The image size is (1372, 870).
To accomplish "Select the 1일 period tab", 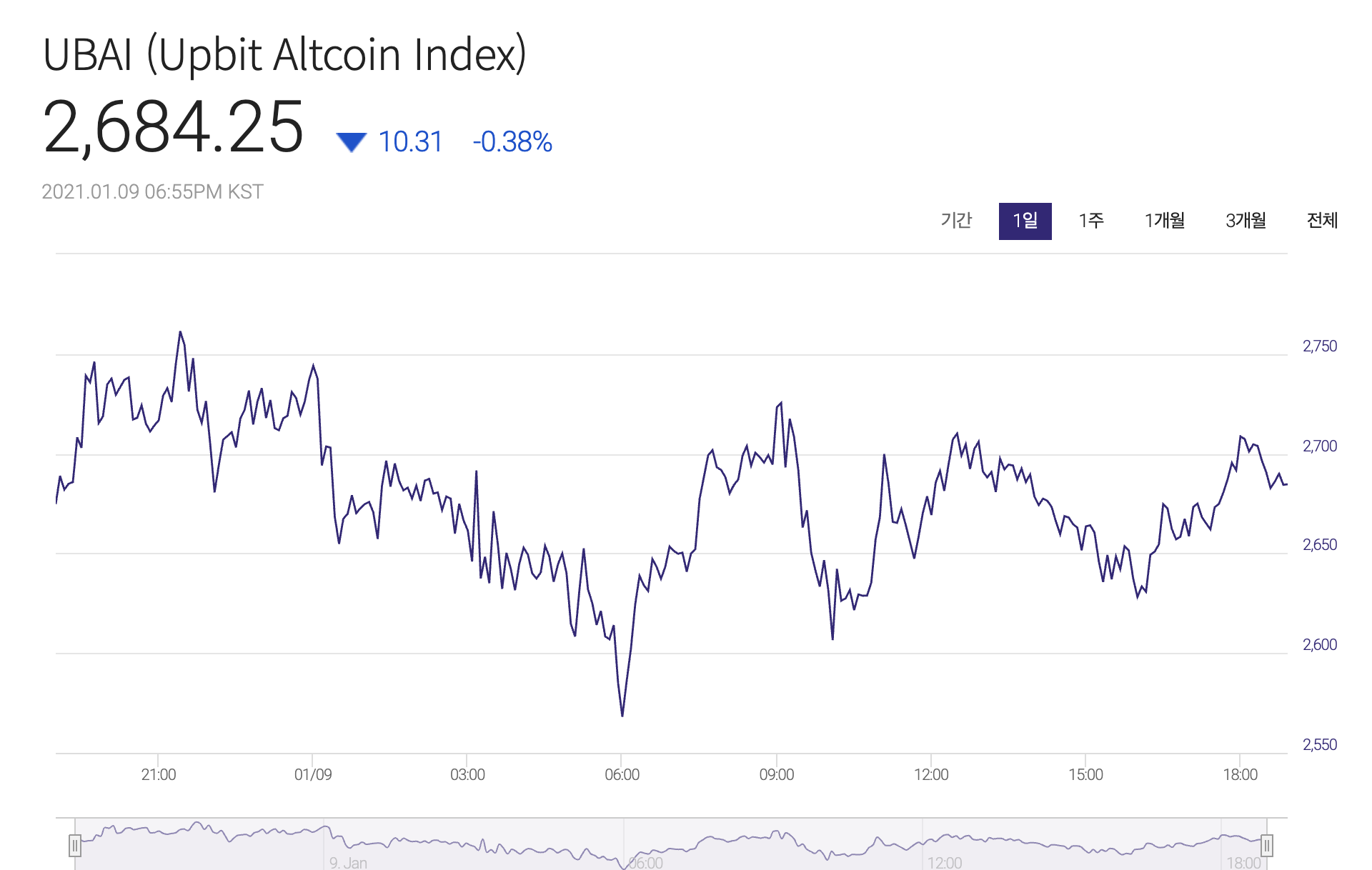I will pyautogui.click(x=1025, y=221).
